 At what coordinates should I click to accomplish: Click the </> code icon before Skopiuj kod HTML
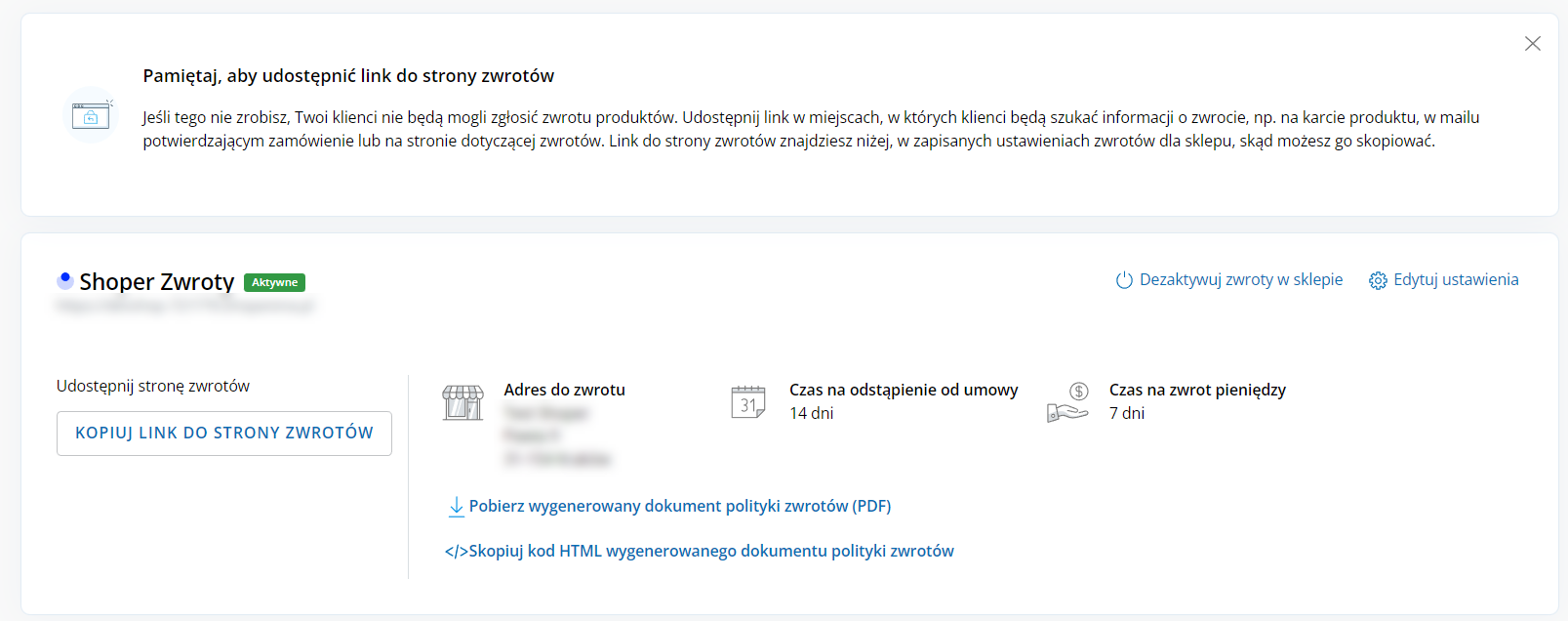pos(456,552)
